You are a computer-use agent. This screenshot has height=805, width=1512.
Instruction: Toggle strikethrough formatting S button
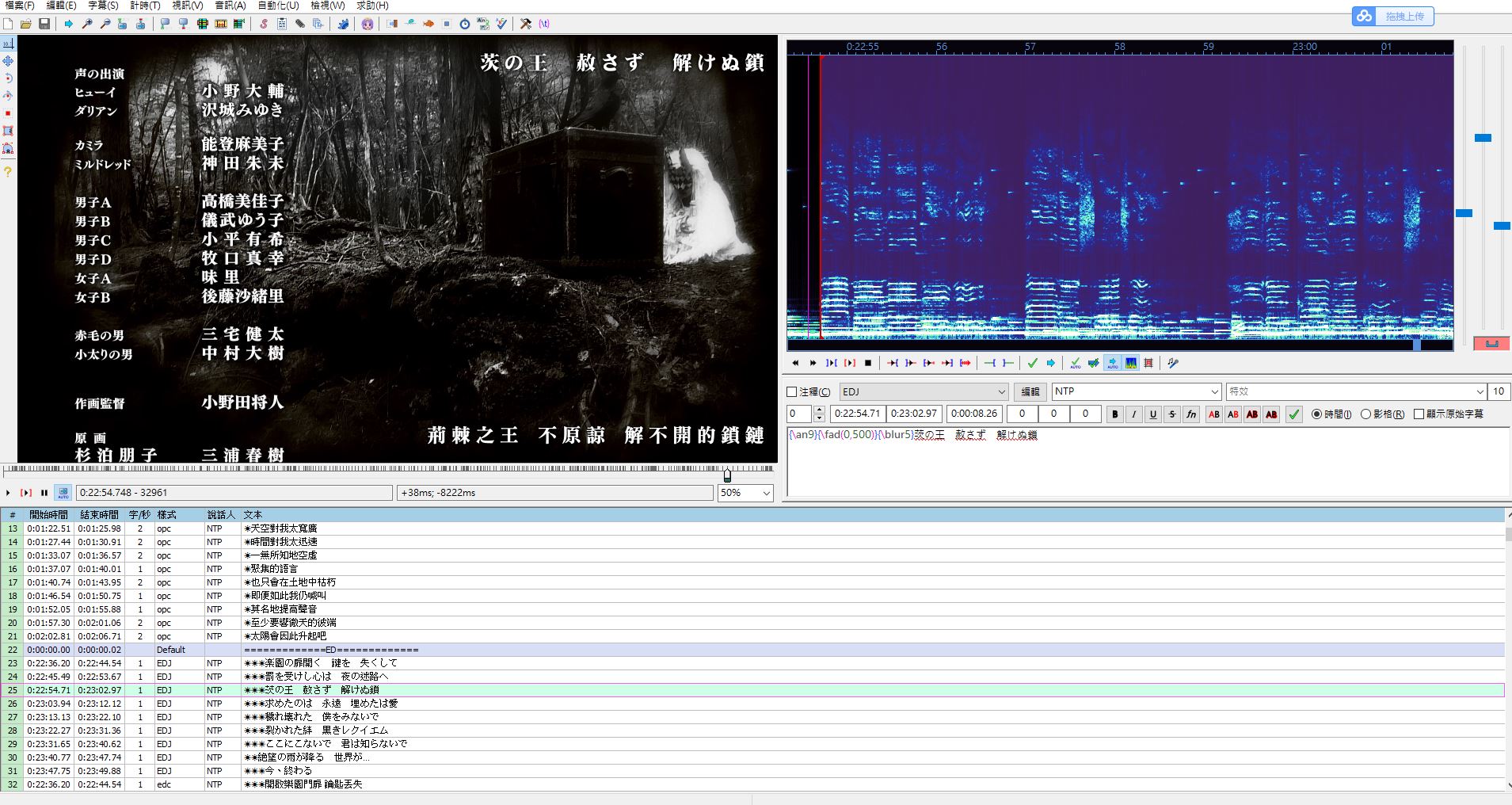click(1172, 414)
